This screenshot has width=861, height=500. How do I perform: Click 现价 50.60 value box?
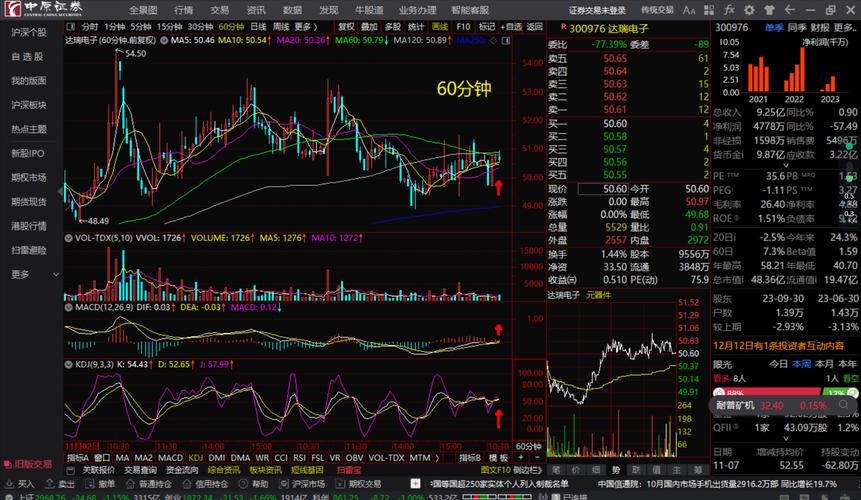[602, 189]
